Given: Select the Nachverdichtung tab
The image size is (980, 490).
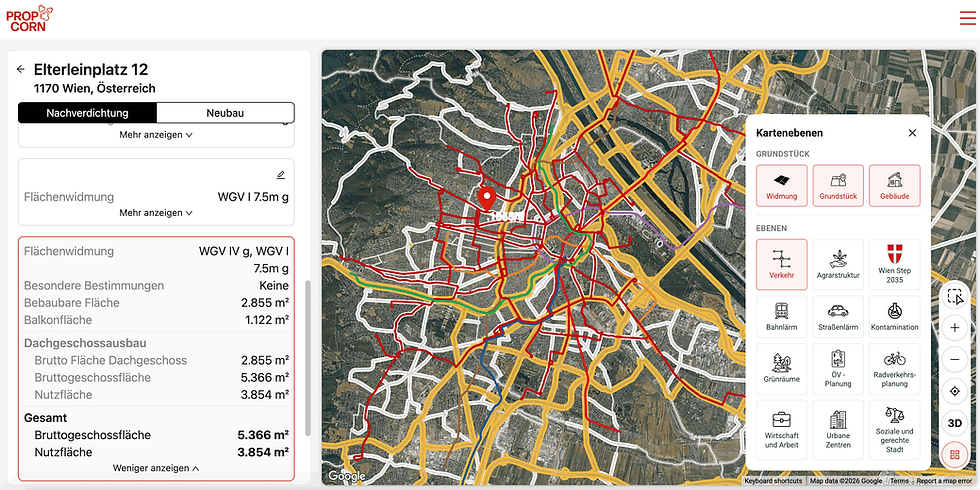Looking at the screenshot, I should click(88, 113).
